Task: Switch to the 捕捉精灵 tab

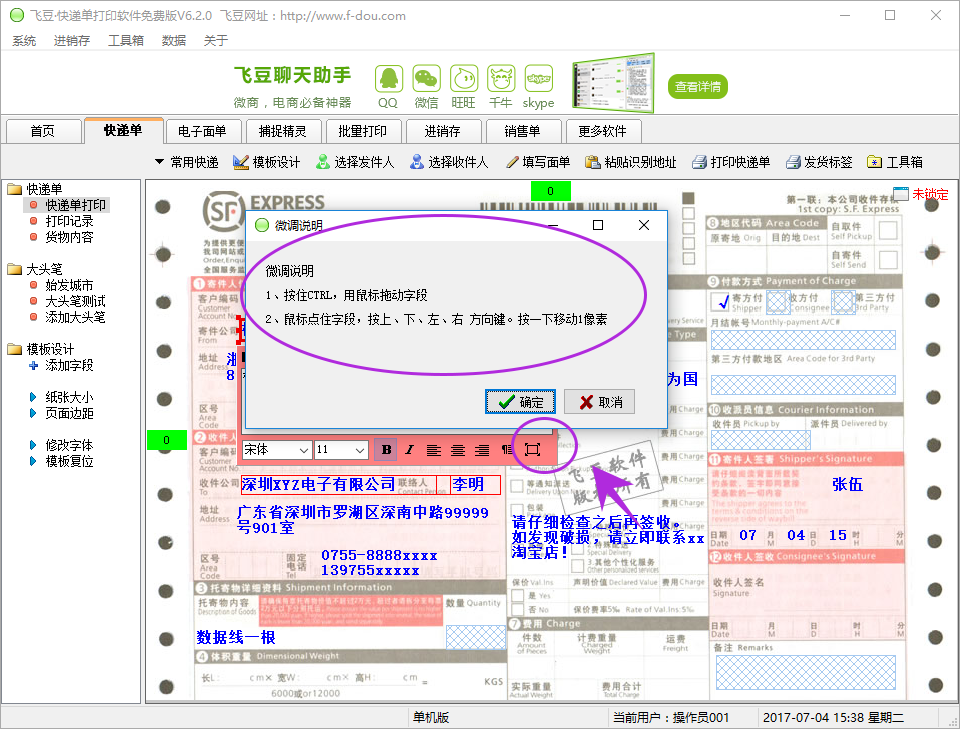Action: pos(282,131)
